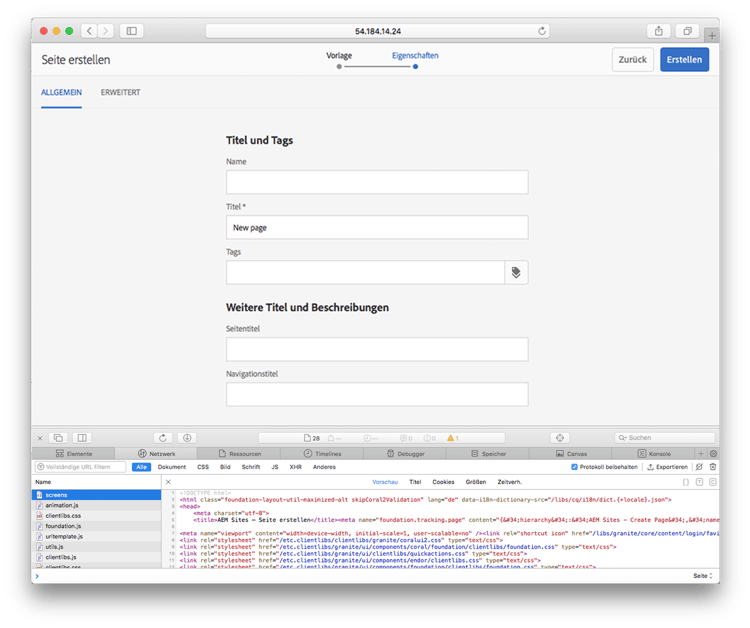Add a new inspector tab with plus

click(701, 453)
